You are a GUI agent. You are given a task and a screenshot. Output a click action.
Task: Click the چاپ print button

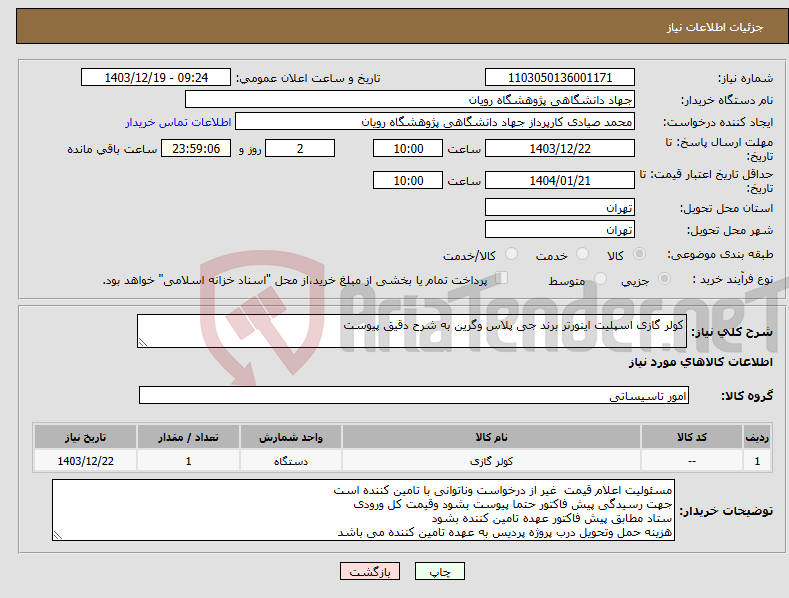pos(440,571)
